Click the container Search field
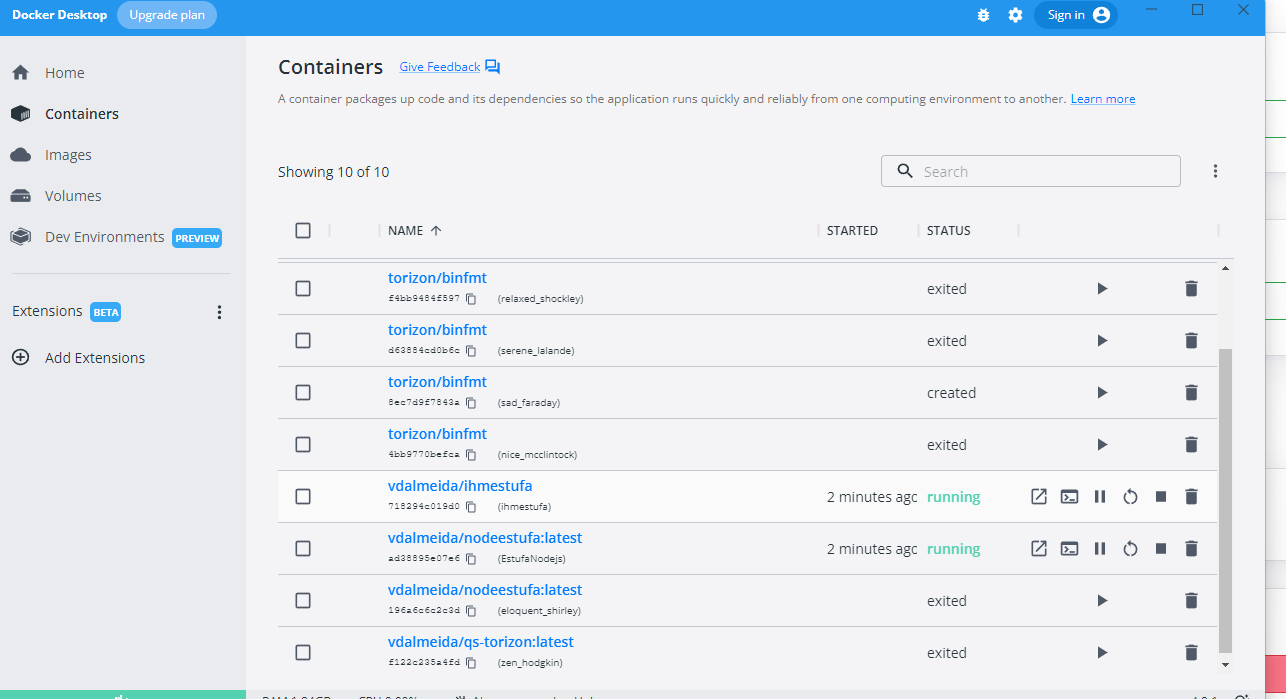 click(x=1031, y=171)
